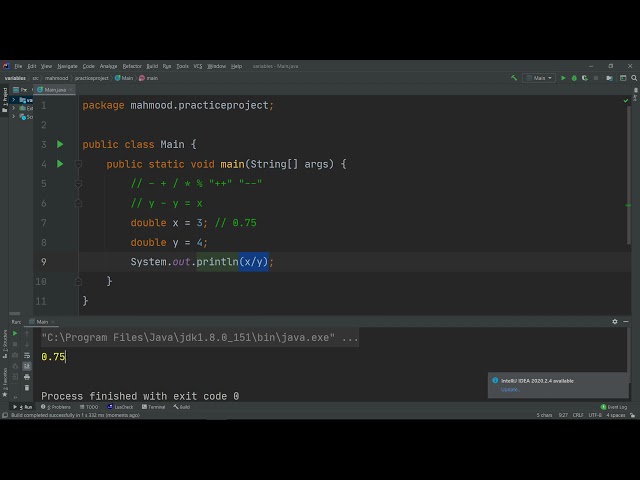Open the VCS menu
640x480 pixels.
pyautogui.click(x=198, y=66)
